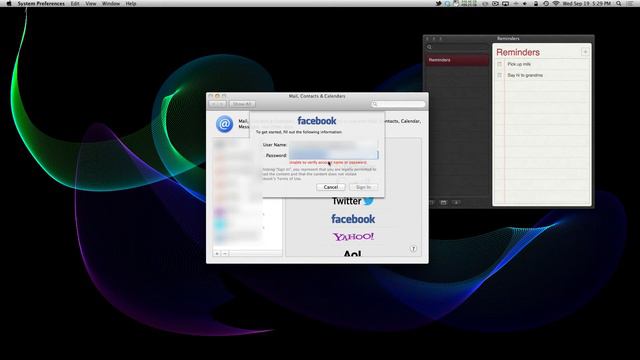The width and height of the screenshot is (640, 360).
Task: Open Spotlight search magnifier
Action: (x=619, y=3)
